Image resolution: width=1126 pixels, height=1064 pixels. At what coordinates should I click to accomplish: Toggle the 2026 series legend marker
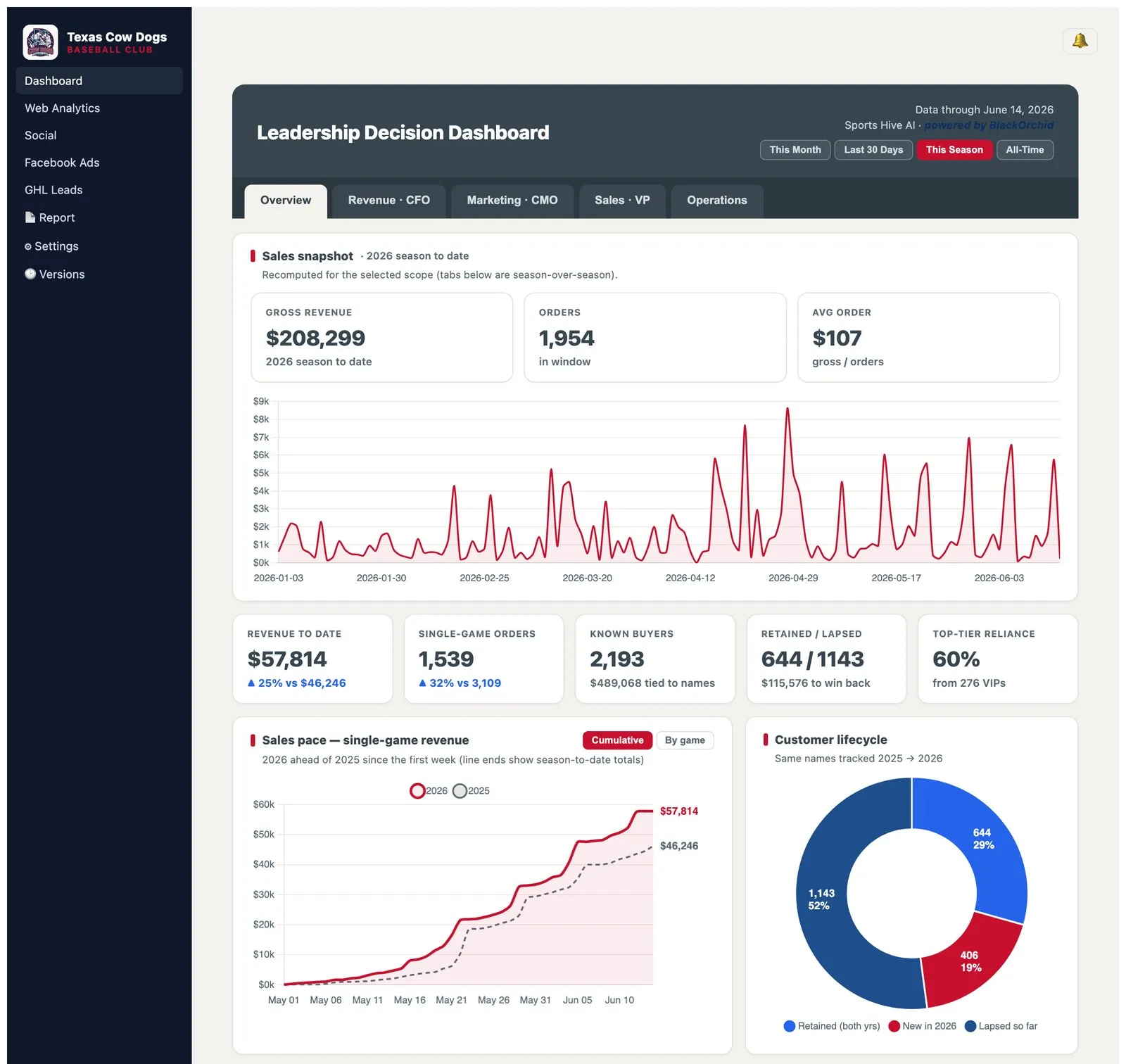[x=417, y=791]
